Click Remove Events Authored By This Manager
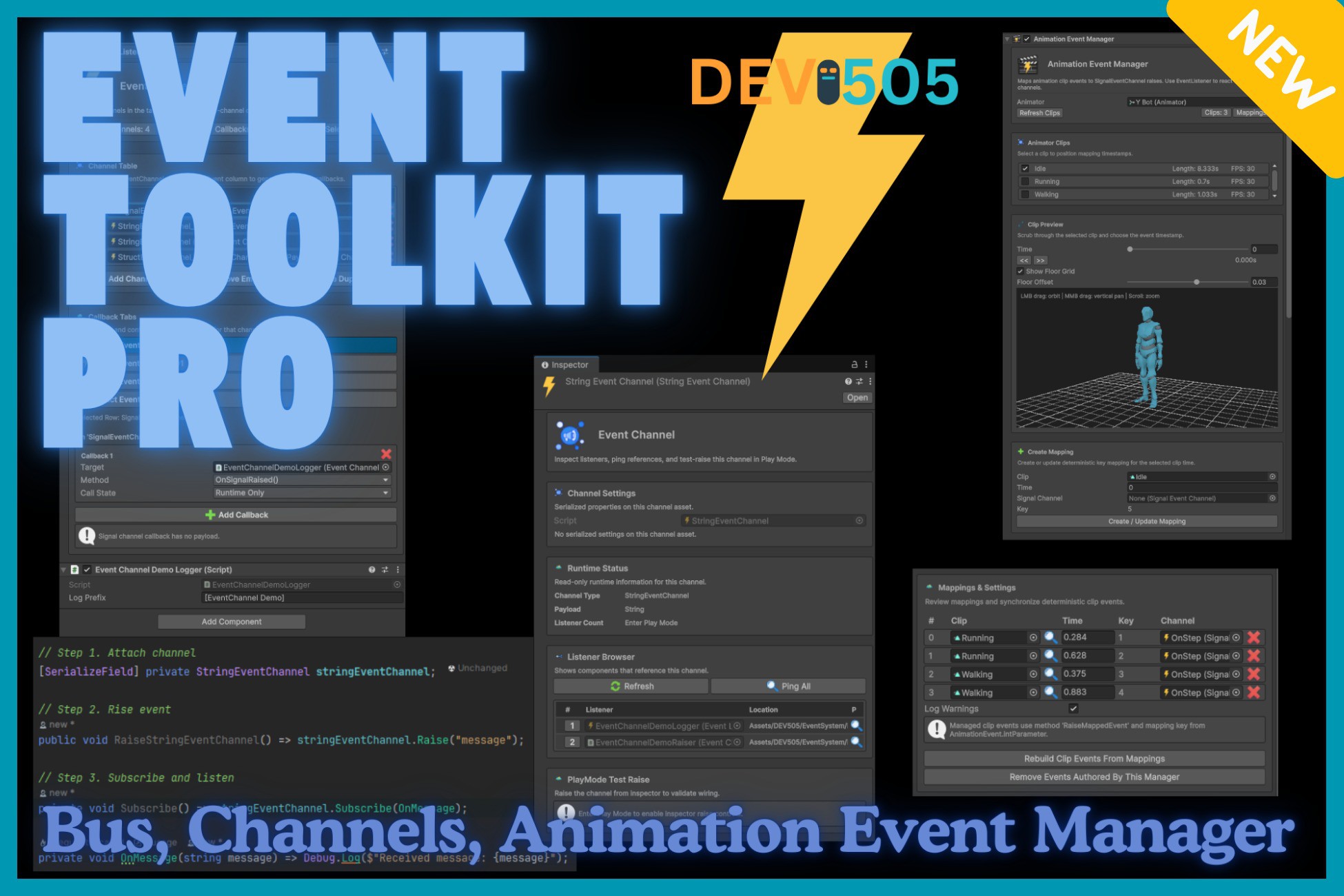 click(x=1094, y=777)
